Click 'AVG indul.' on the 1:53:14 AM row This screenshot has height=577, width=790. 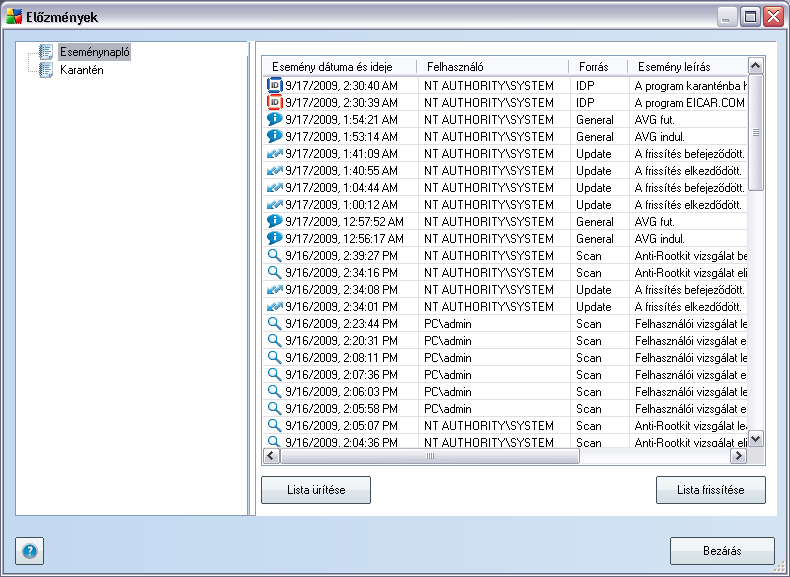pyautogui.click(x=660, y=137)
